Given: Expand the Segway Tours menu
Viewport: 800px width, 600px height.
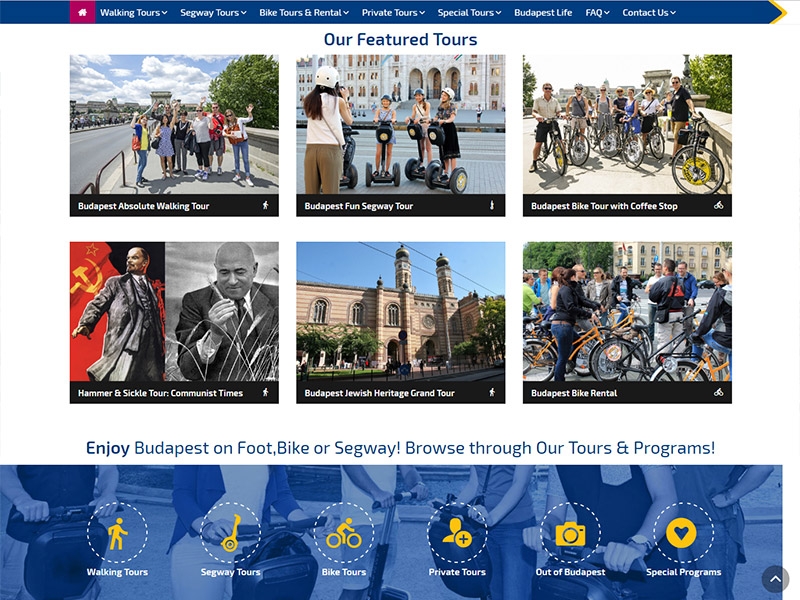Looking at the screenshot, I should click(x=213, y=12).
